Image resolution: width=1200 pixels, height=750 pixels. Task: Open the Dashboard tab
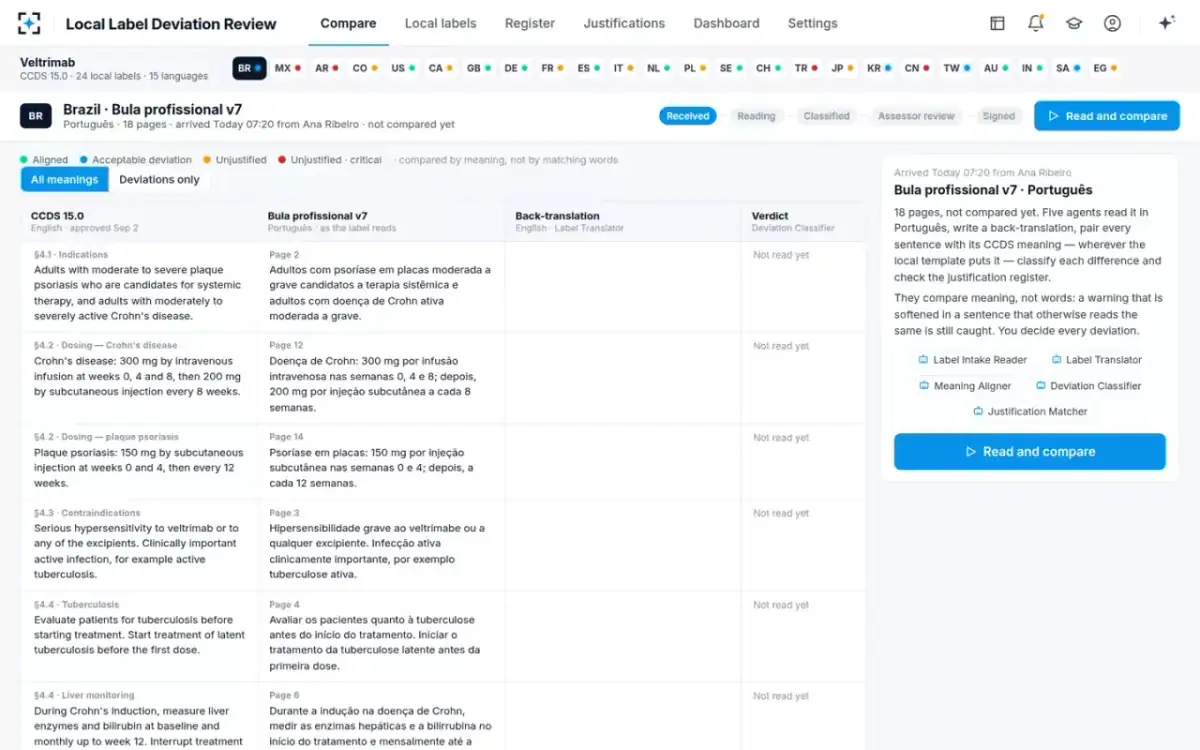tap(726, 23)
